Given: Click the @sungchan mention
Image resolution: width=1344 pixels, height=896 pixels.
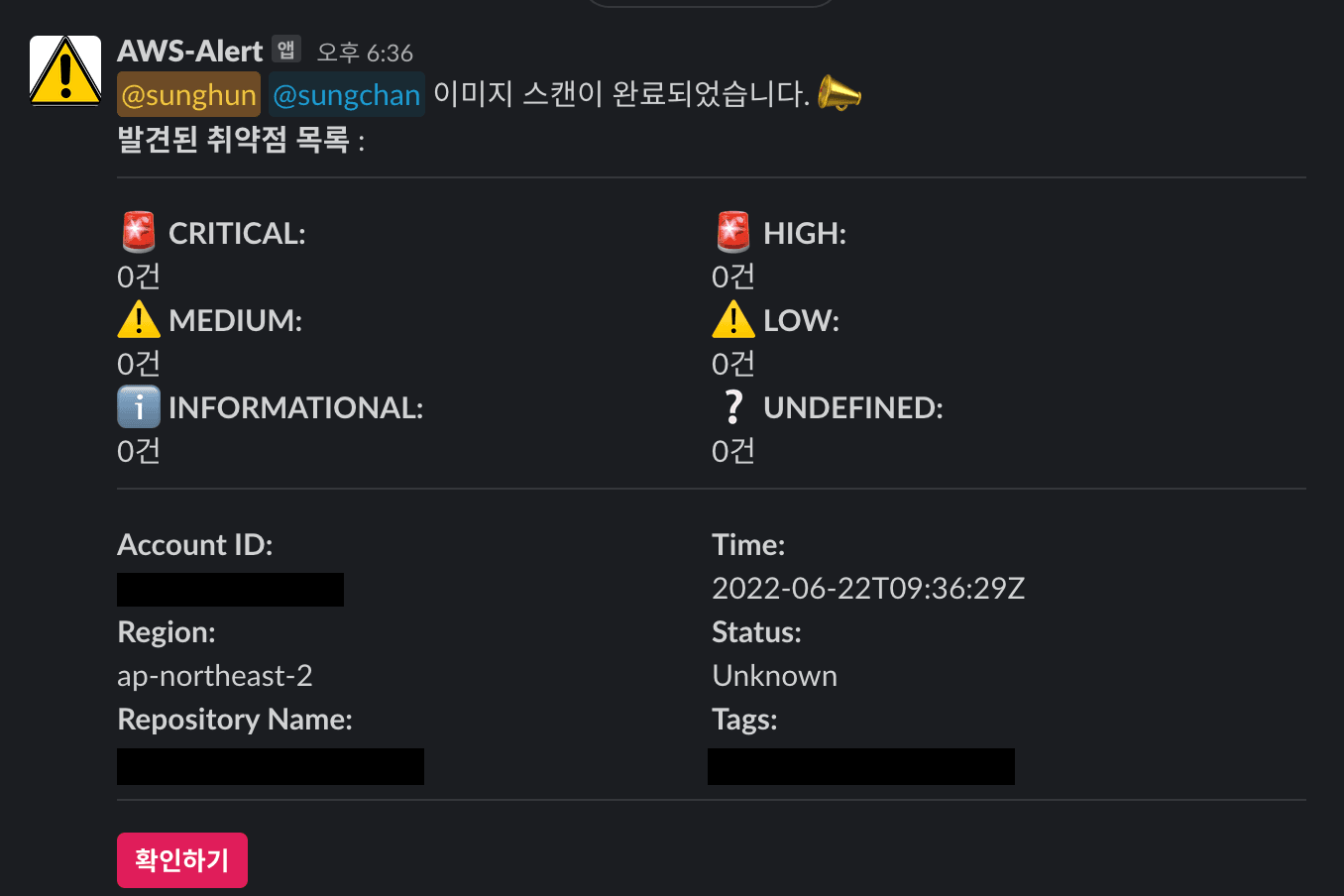Looking at the screenshot, I should (346, 94).
